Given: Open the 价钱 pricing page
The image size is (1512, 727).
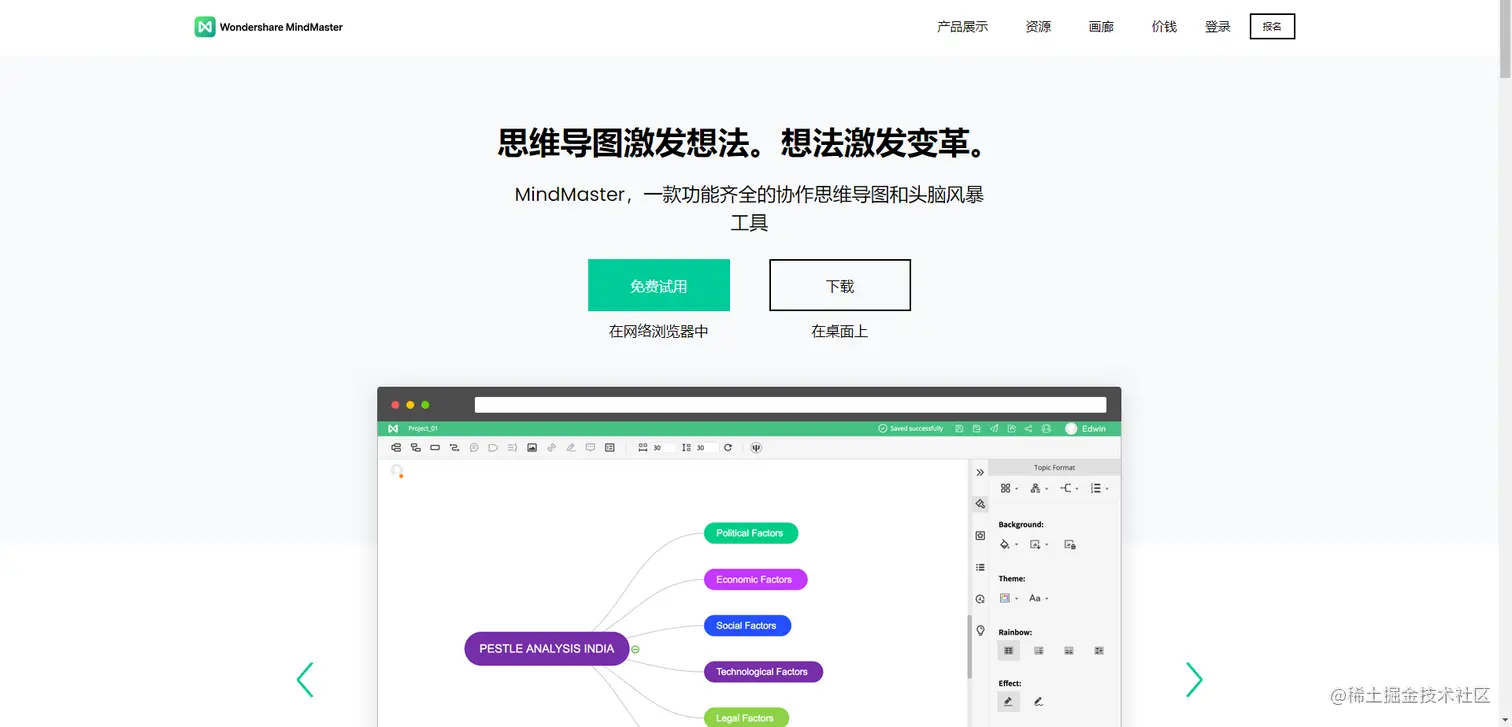Looking at the screenshot, I should tap(1164, 27).
